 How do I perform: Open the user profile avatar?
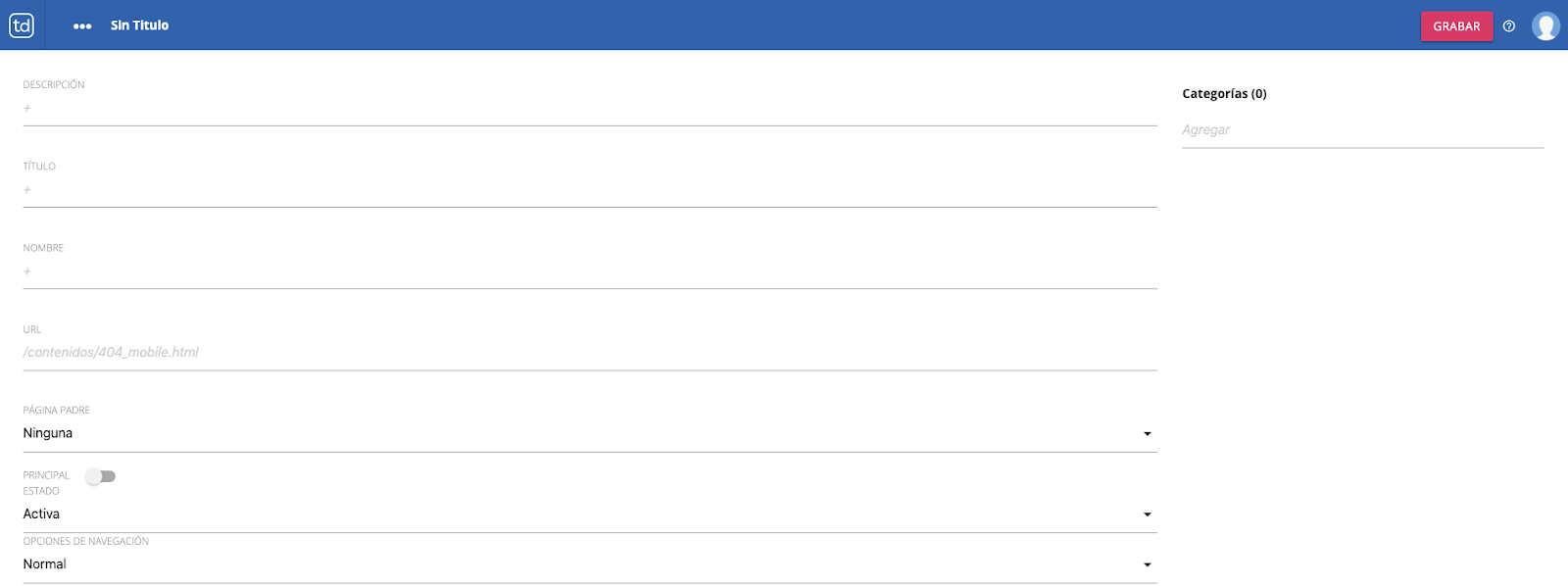[1545, 26]
